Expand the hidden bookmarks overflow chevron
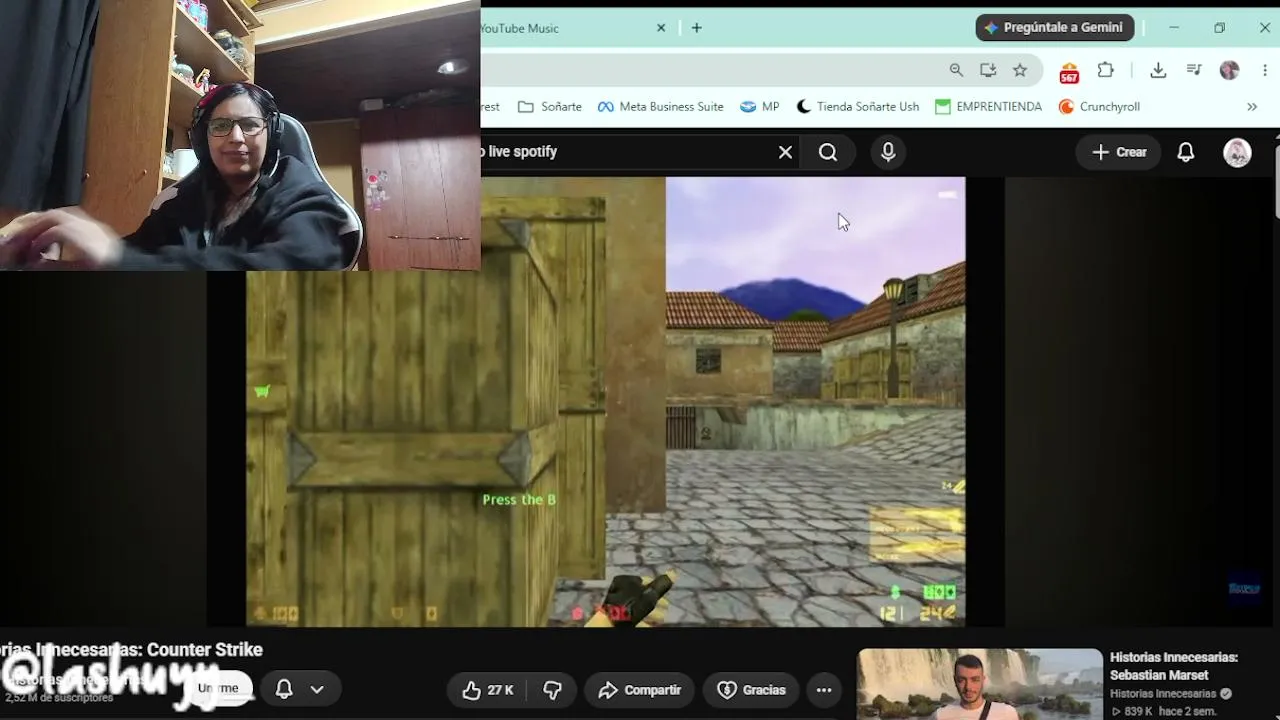1280x720 pixels. coord(1252,107)
